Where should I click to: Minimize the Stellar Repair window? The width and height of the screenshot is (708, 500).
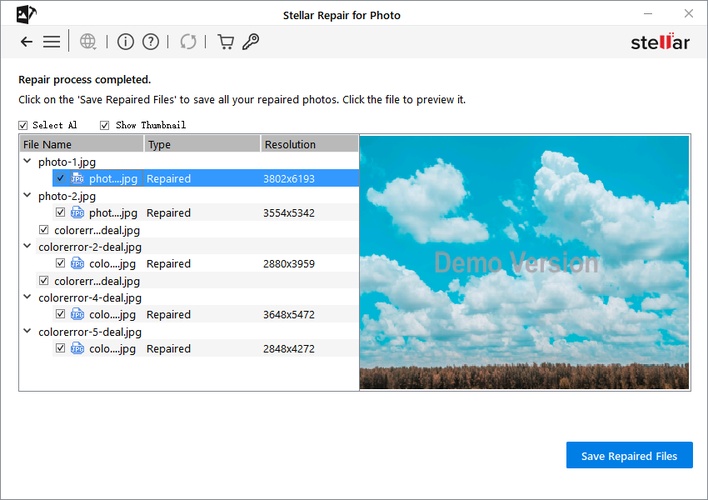648,14
